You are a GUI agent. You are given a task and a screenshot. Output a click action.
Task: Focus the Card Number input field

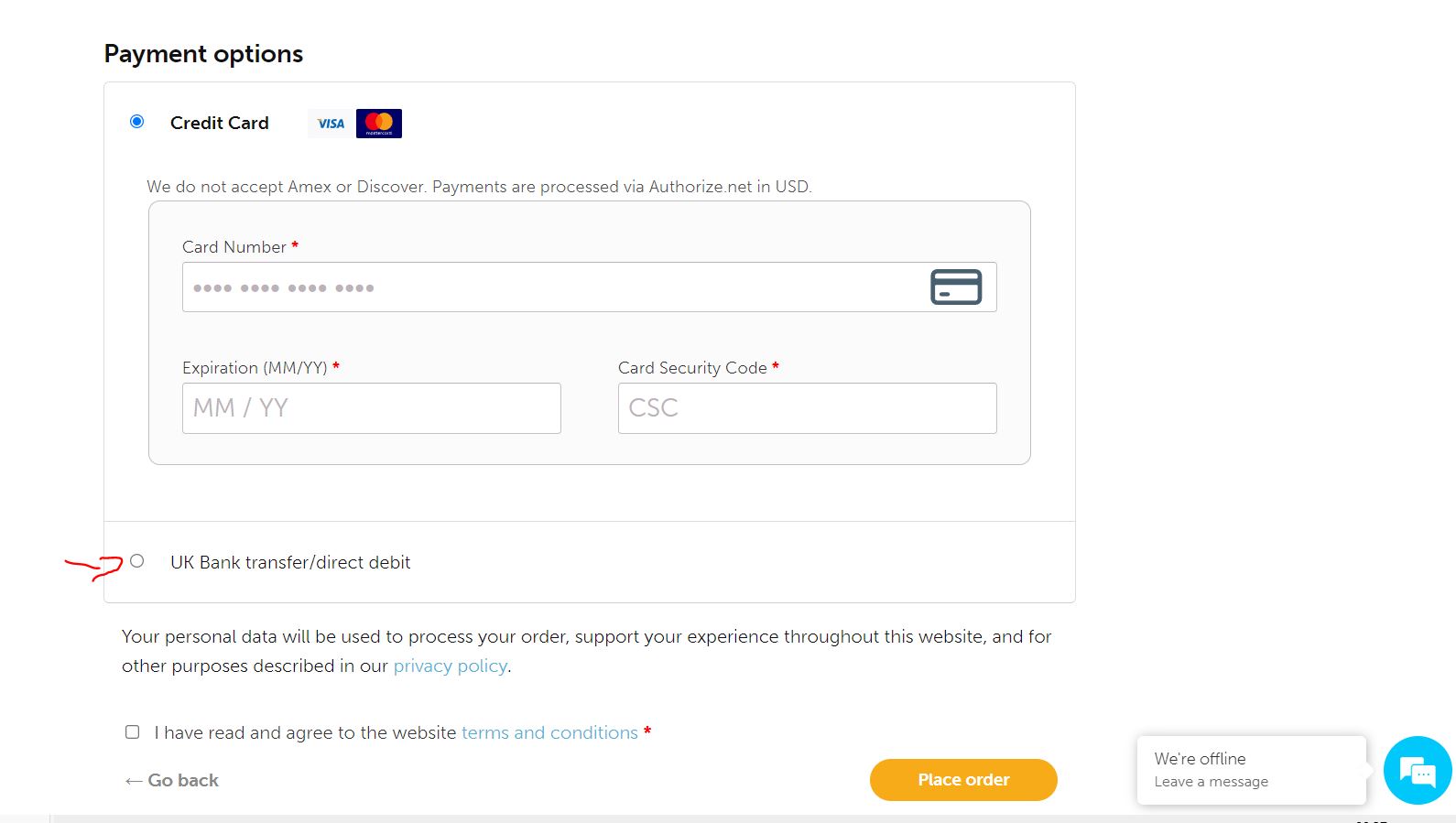549,287
